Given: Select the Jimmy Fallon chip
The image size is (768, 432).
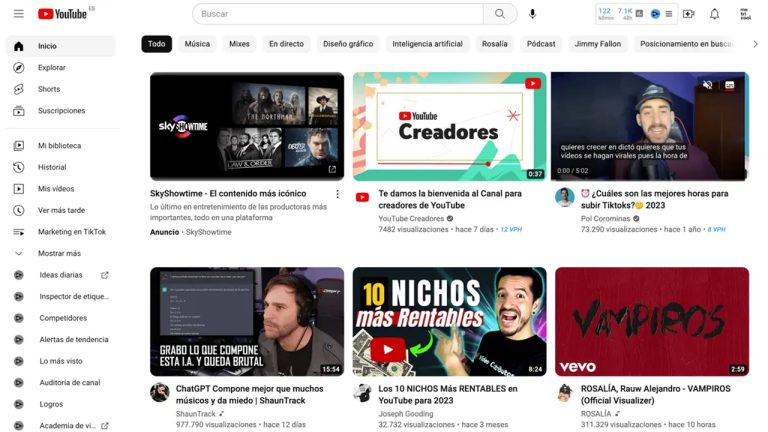Looking at the screenshot, I should [x=598, y=44].
